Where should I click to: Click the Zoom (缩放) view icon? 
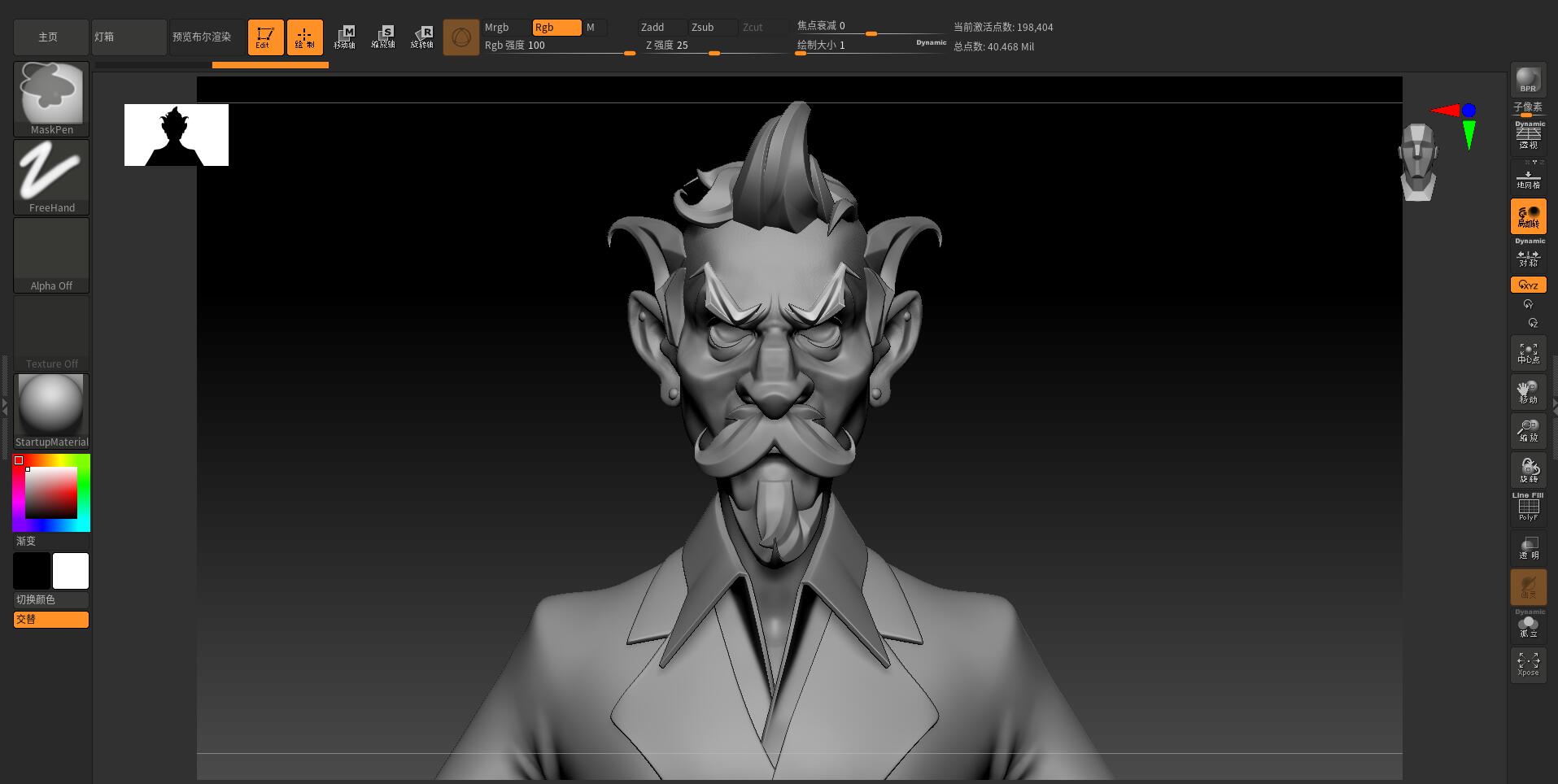1528,431
